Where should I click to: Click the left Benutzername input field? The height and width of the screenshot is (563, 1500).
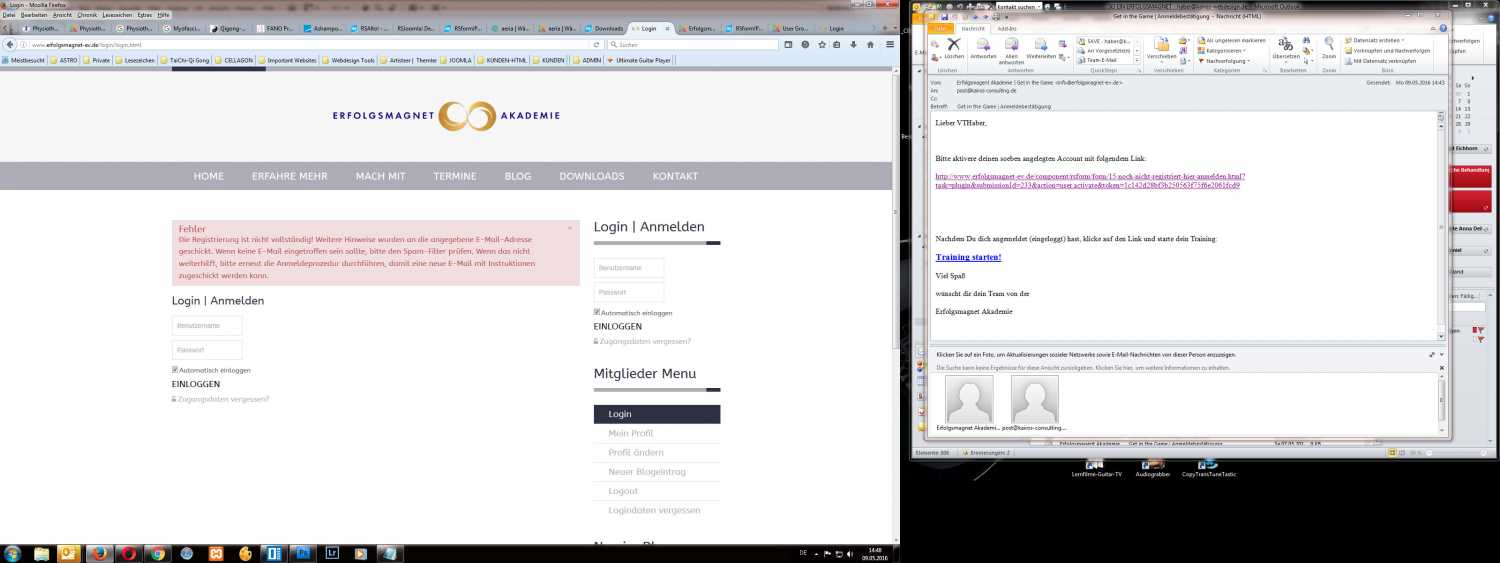pyautogui.click(x=207, y=326)
